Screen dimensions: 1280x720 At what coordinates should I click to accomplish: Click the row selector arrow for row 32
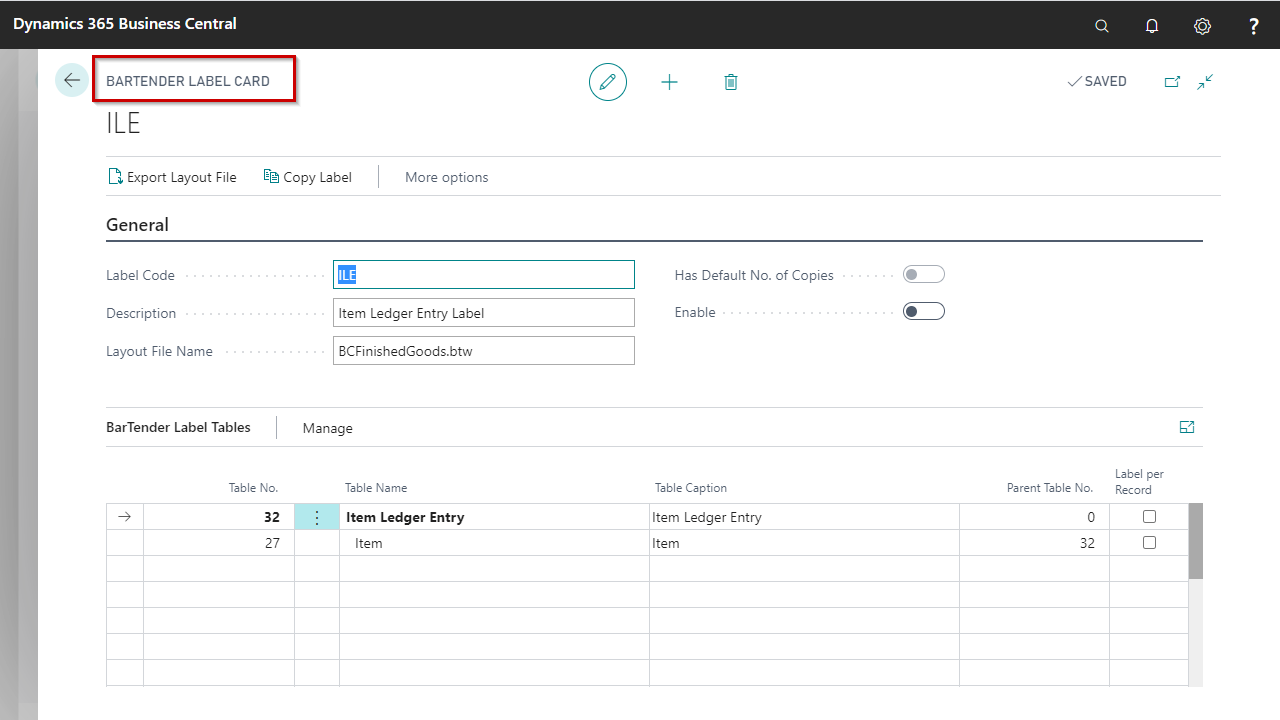125,517
